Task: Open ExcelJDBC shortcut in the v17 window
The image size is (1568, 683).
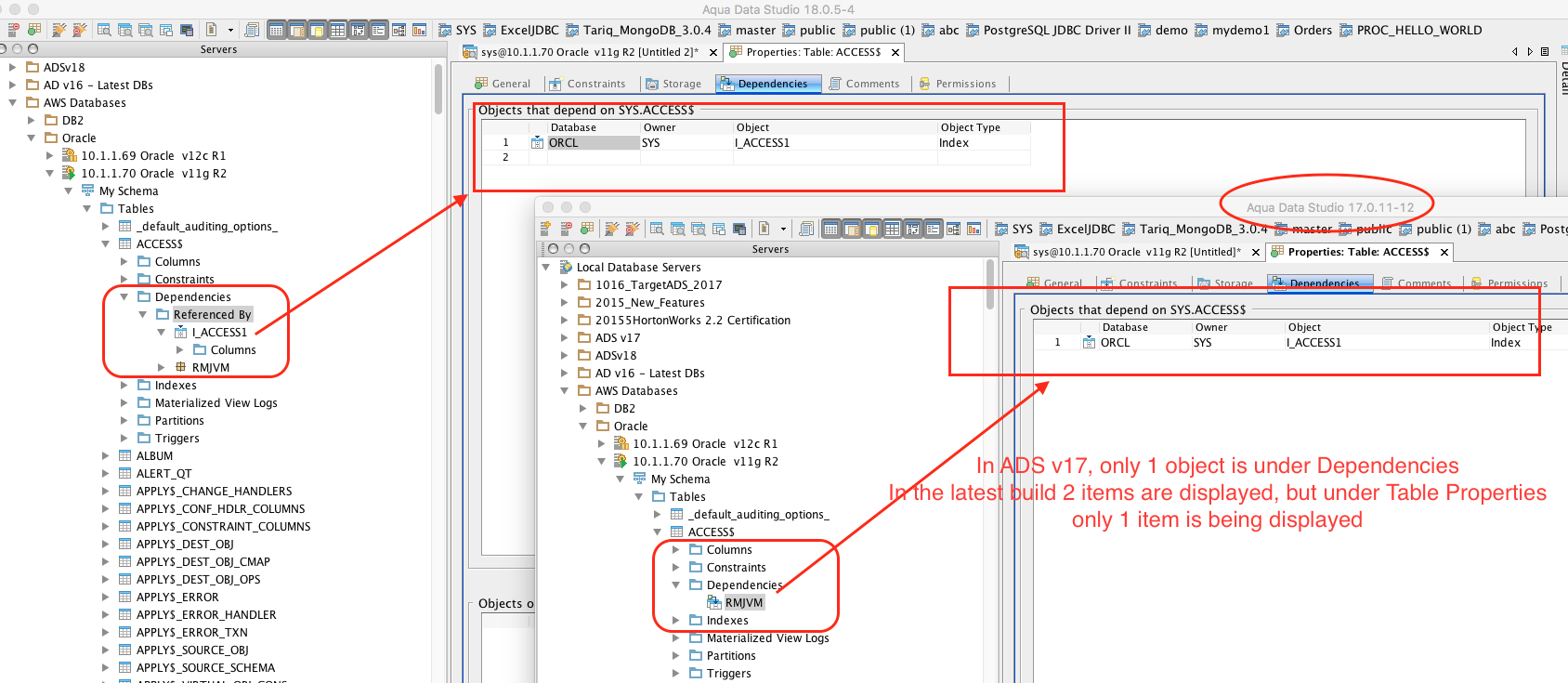Action: click(1078, 230)
